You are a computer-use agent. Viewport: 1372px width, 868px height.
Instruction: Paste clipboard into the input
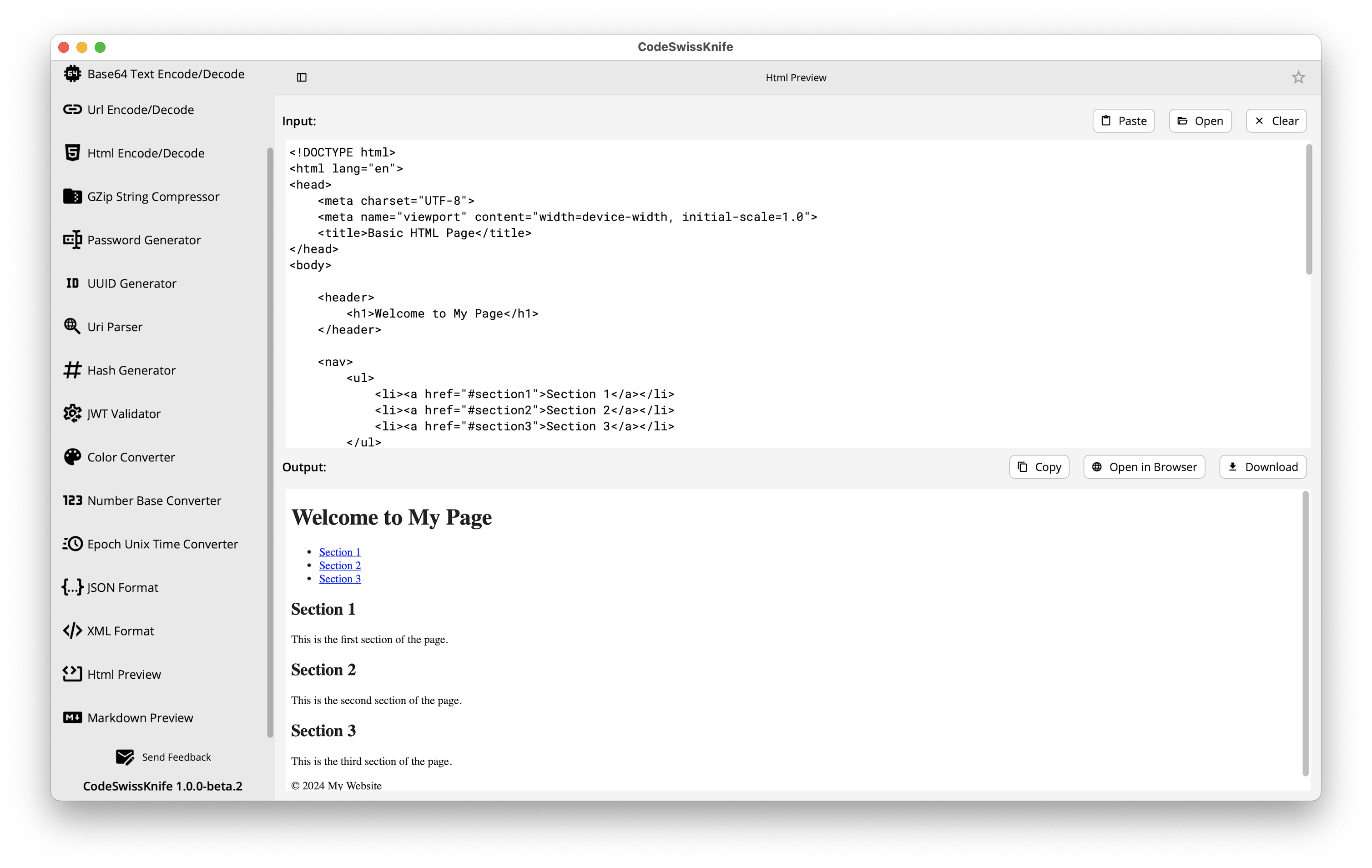[x=1124, y=121]
